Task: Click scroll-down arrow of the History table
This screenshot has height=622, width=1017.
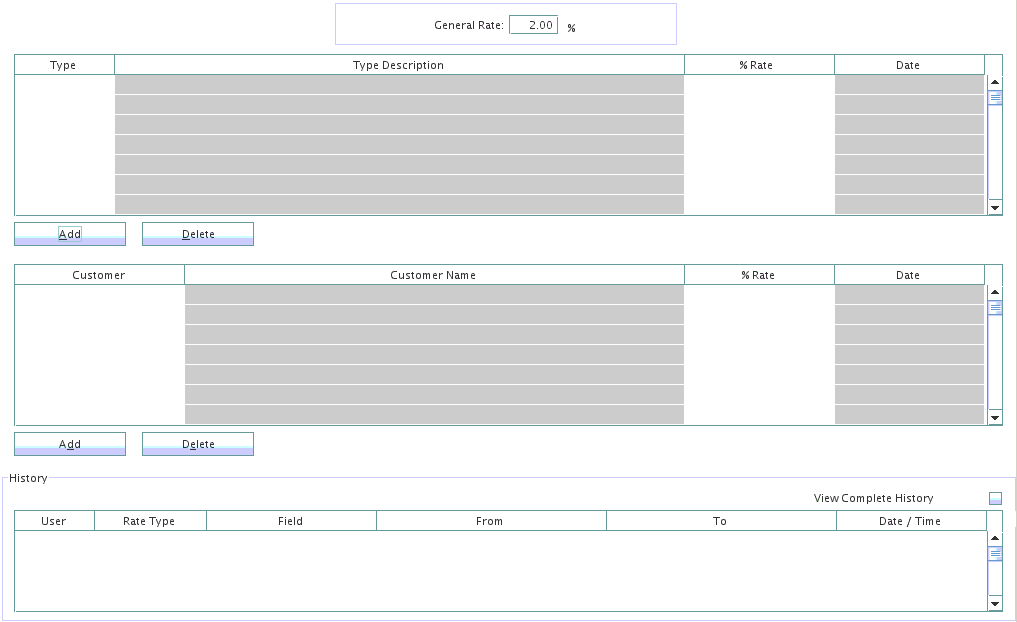Action: click(995, 603)
